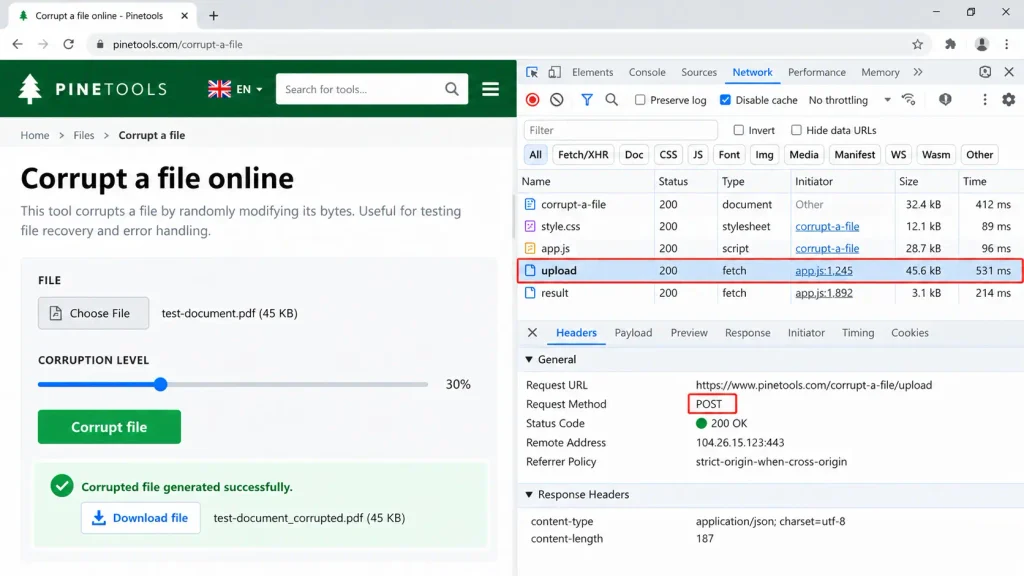Screen dimensions: 1024x576
Task: Select the Fetch/XHR filter
Action: [x=583, y=155]
